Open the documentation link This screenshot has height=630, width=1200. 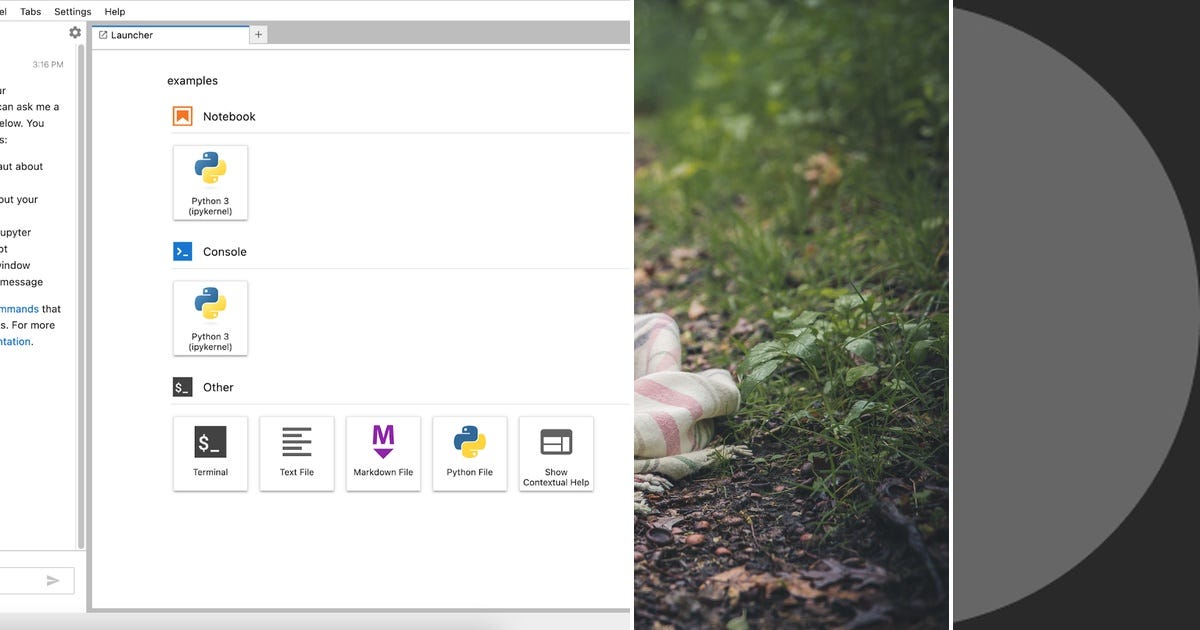(14, 341)
